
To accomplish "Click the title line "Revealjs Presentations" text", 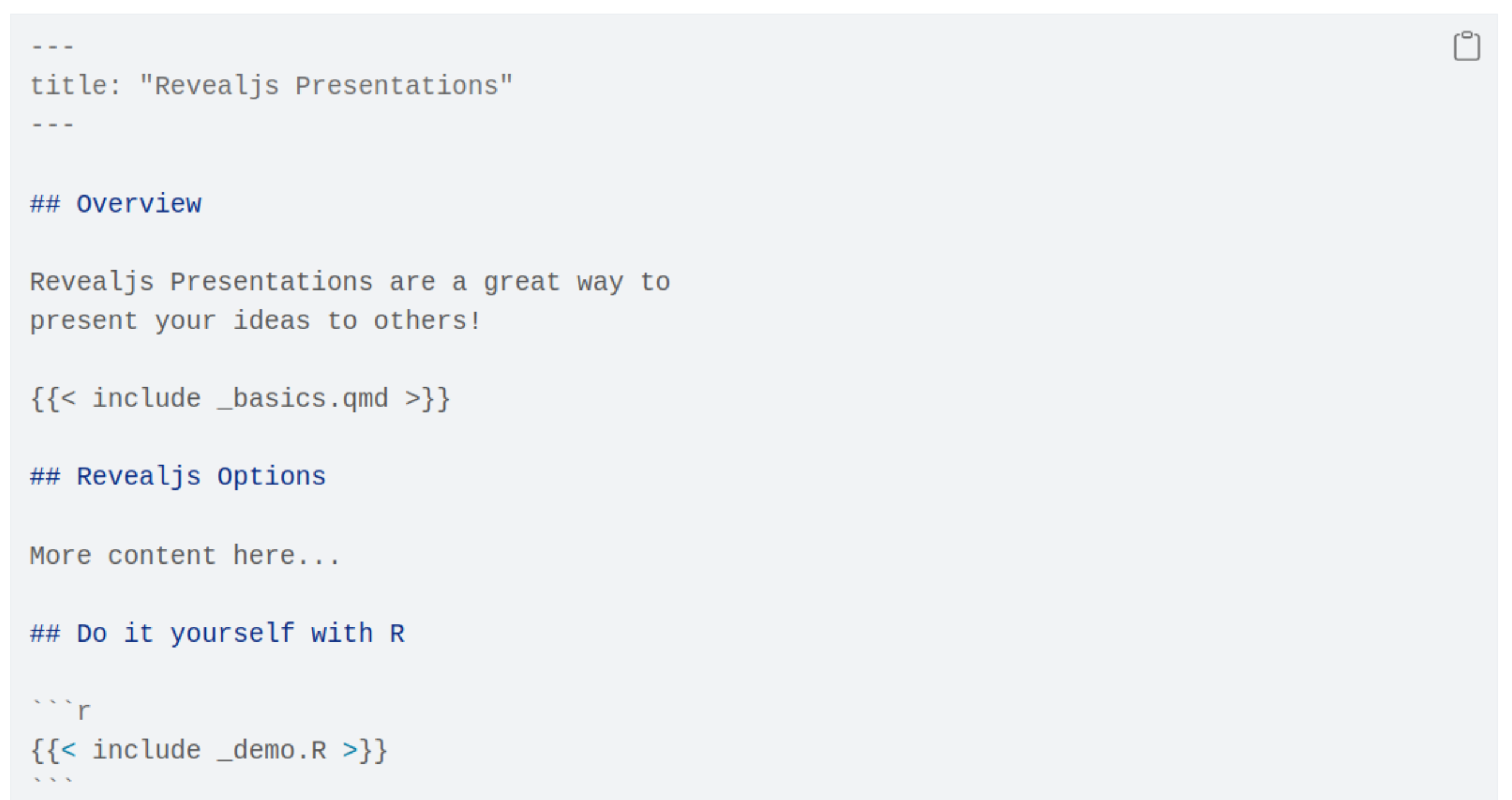I will pyautogui.click(x=325, y=86).
